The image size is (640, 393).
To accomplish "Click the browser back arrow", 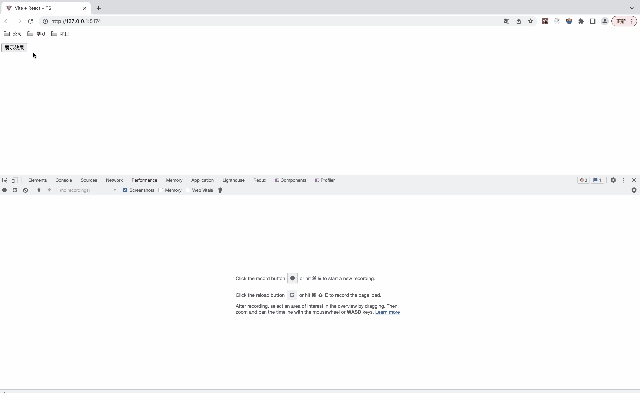I will click(6, 21).
